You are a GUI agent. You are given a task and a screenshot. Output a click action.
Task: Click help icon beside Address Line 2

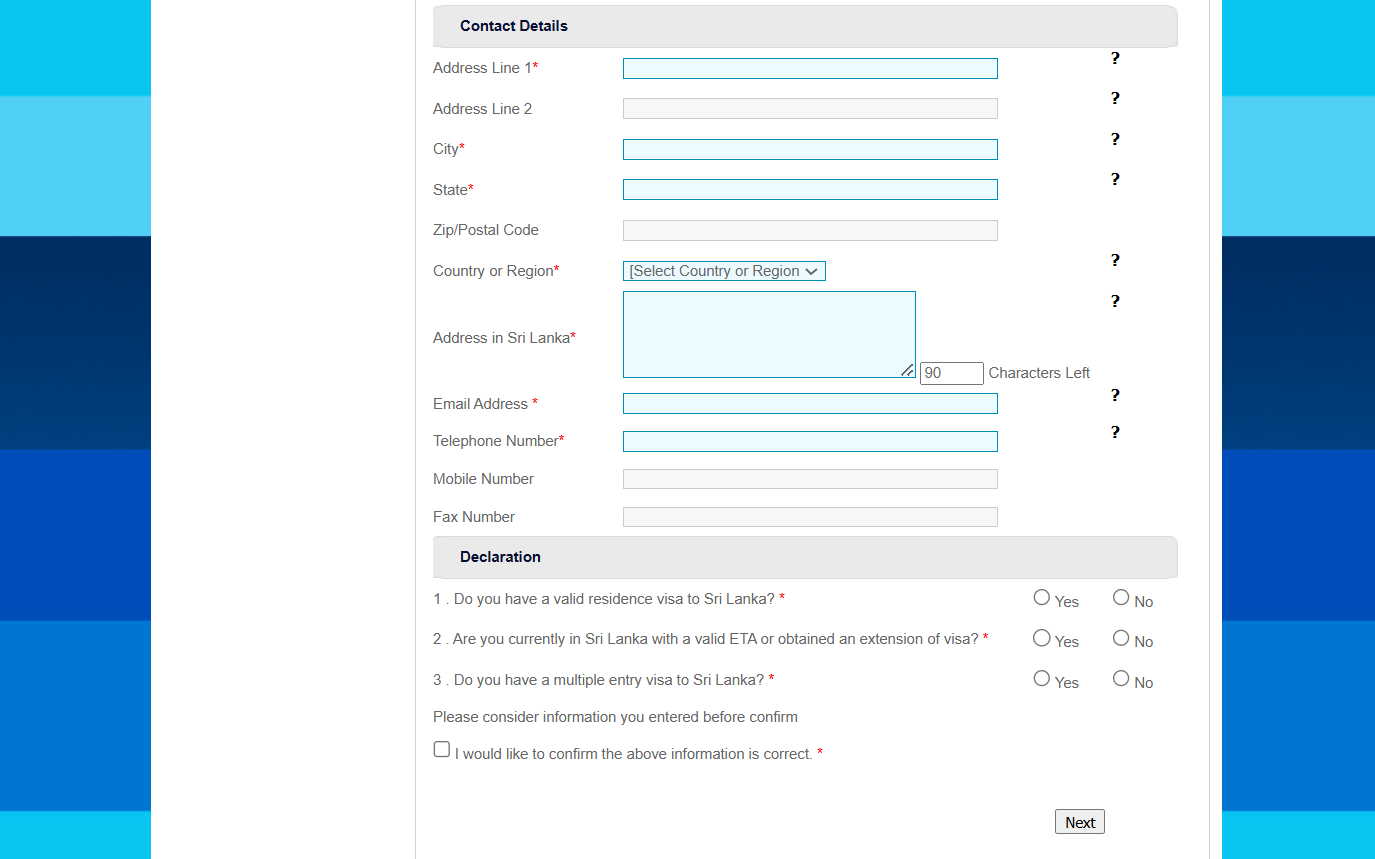tap(1115, 99)
